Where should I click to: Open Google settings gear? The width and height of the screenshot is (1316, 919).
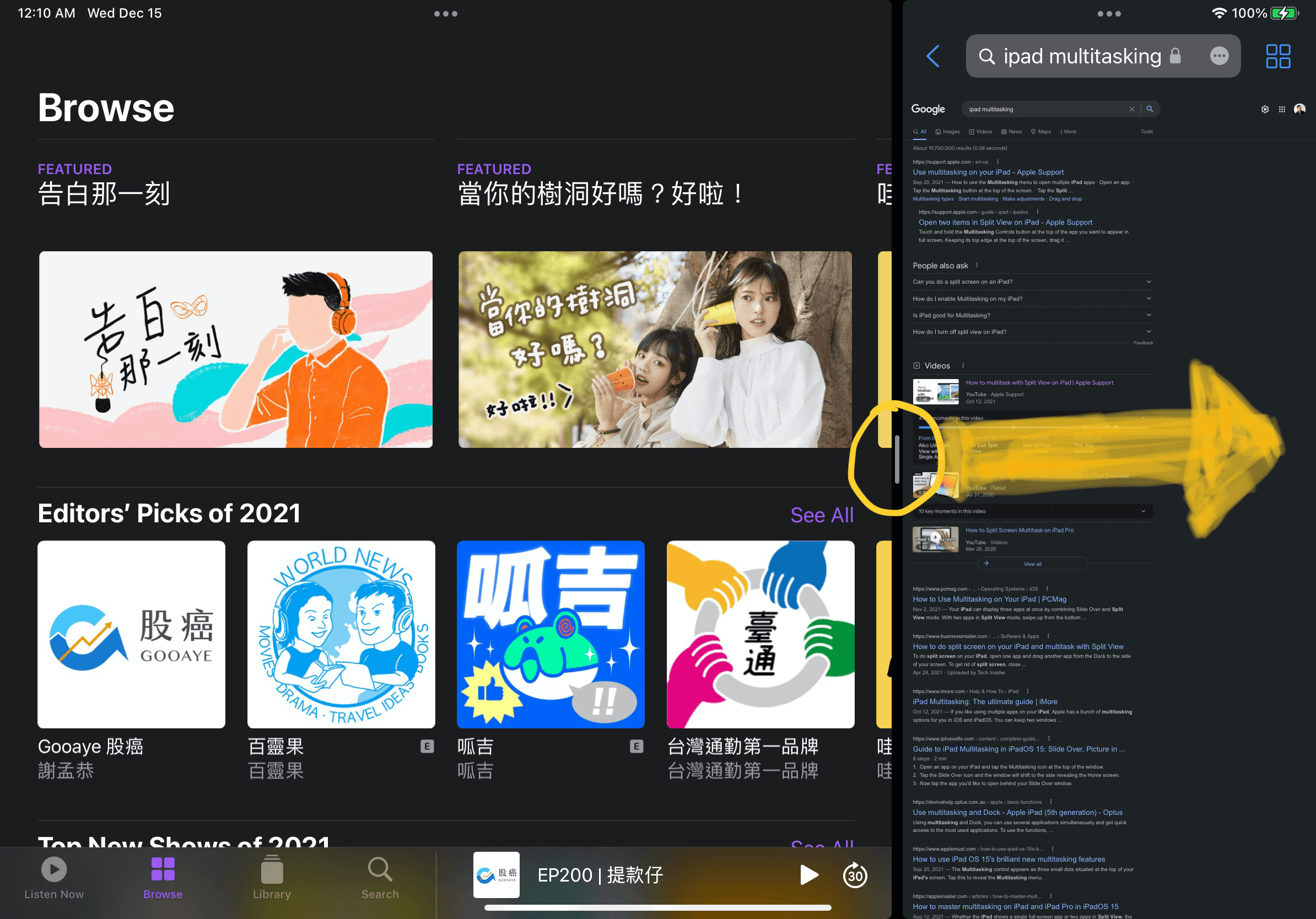(1264, 110)
